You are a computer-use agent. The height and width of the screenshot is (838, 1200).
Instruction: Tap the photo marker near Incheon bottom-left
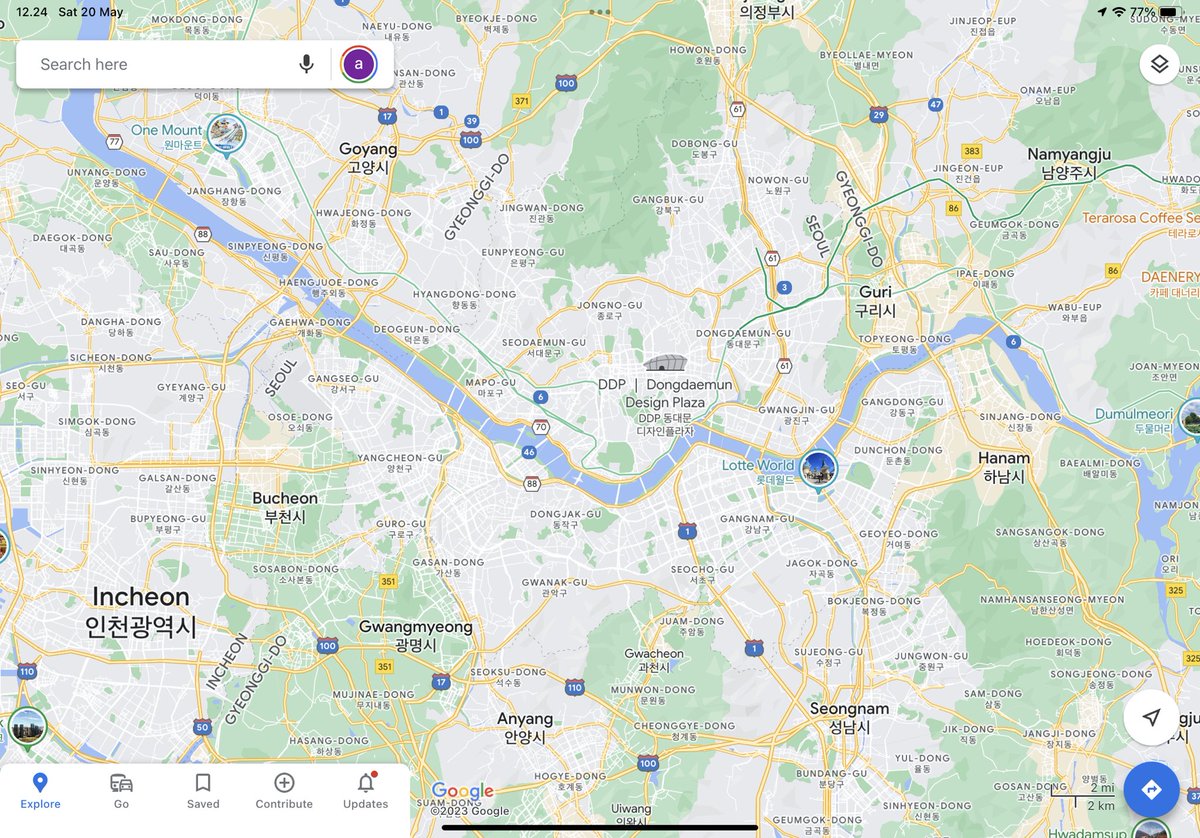tap(27, 726)
